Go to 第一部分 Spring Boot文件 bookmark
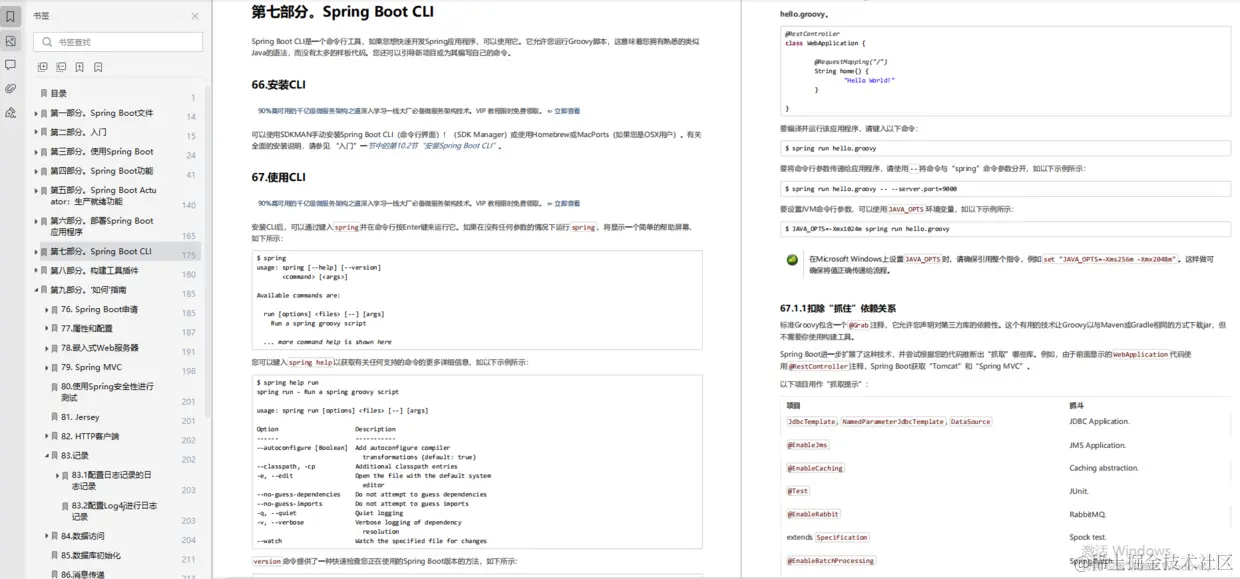This screenshot has width=1240, height=579. pos(102,113)
